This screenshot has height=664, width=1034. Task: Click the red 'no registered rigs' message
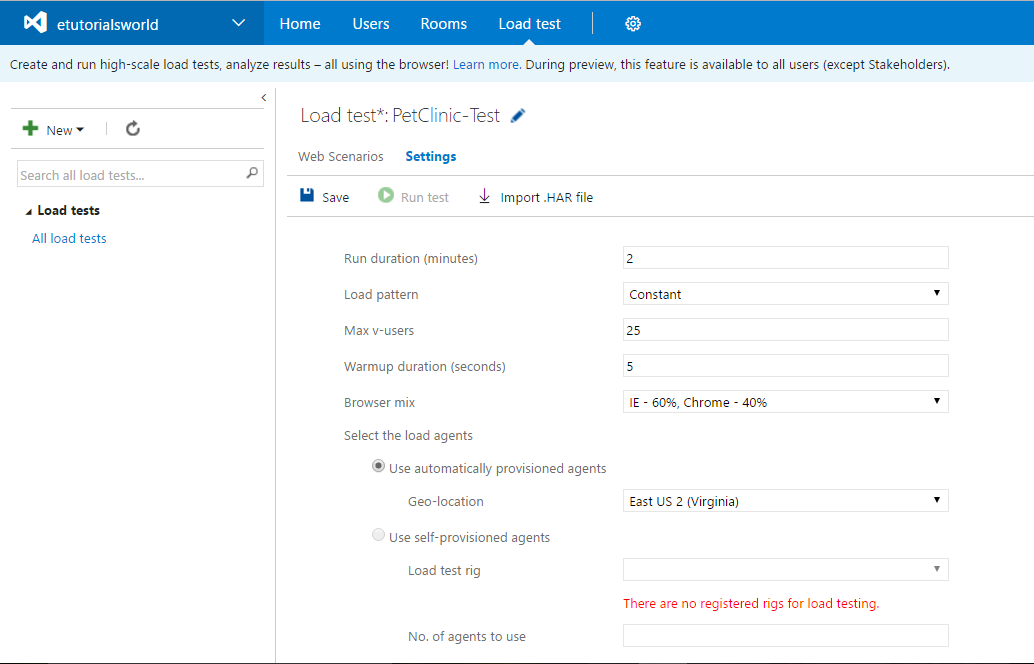pyautogui.click(x=751, y=603)
